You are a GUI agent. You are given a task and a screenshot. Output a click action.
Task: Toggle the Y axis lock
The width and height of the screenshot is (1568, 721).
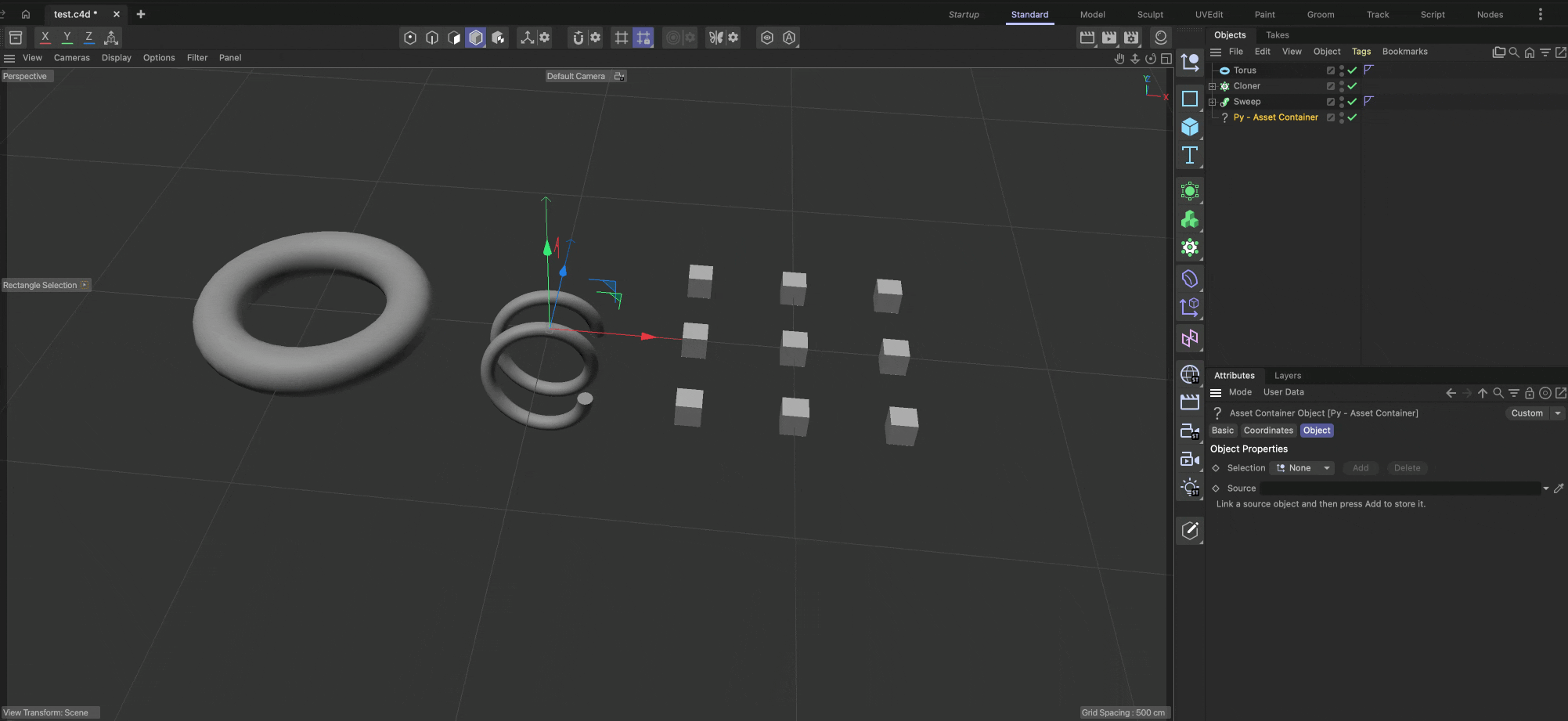[x=67, y=38]
